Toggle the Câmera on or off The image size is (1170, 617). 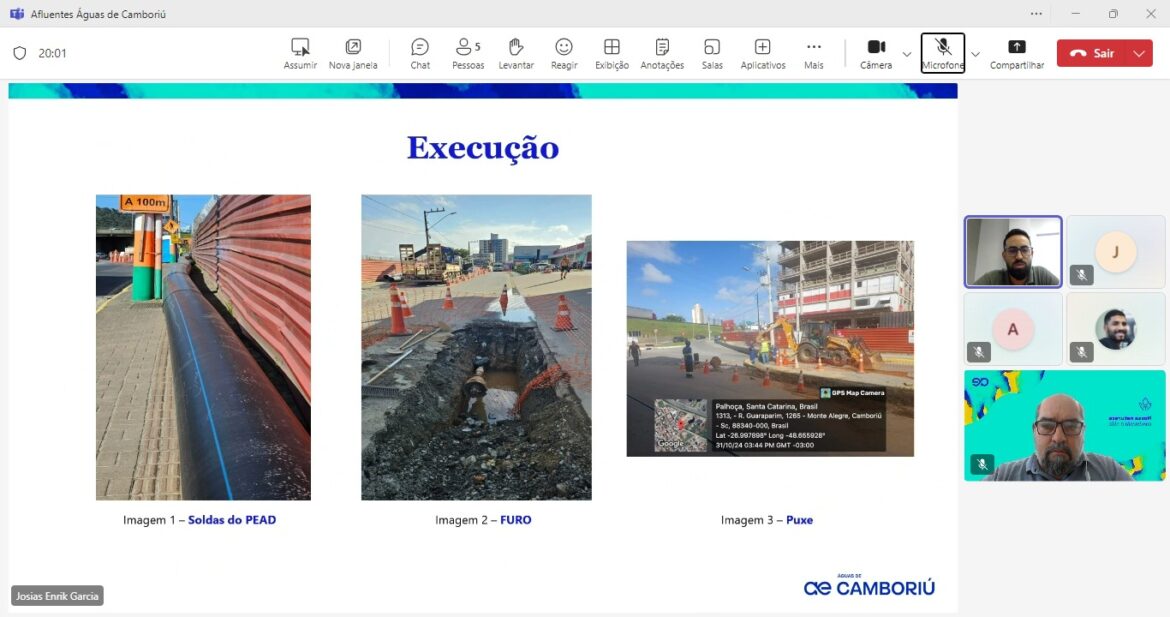coord(876,53)
